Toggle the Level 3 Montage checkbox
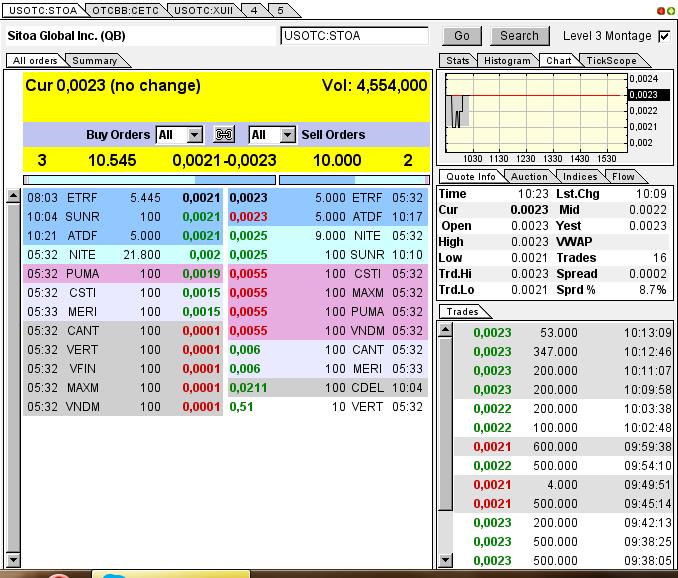The width and height of the screenshot is (678, 578). click(664, 36)
